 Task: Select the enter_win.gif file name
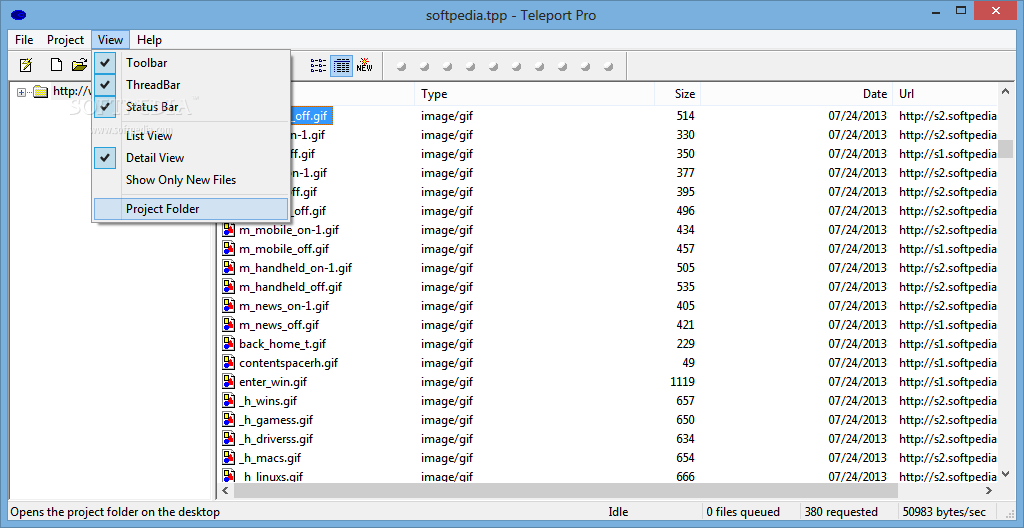click(x=272, y=382)
